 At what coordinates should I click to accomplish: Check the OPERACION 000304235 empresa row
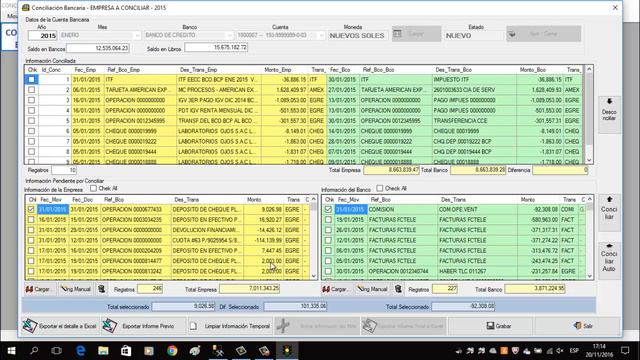click(x=31, y=219)
